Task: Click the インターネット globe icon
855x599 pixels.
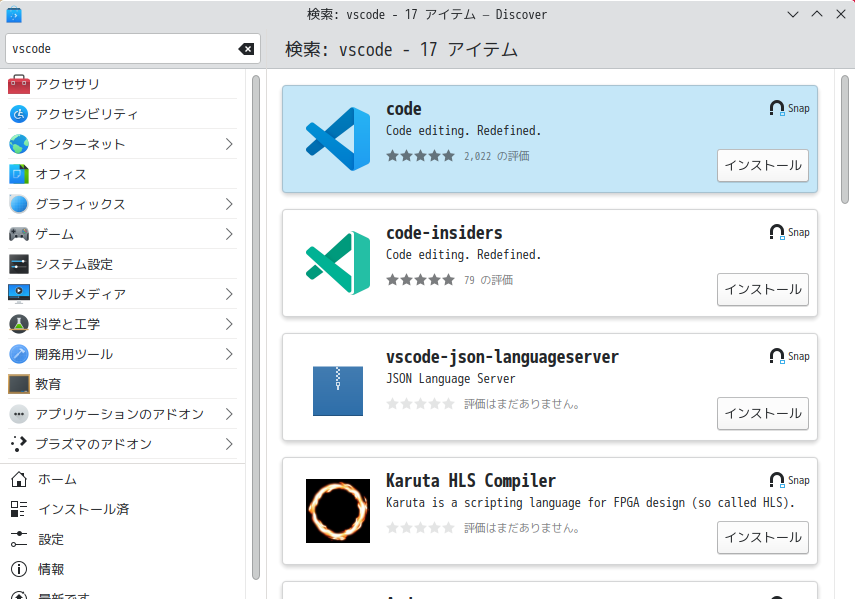Action: pyautogui.click(x=19, y=144)
